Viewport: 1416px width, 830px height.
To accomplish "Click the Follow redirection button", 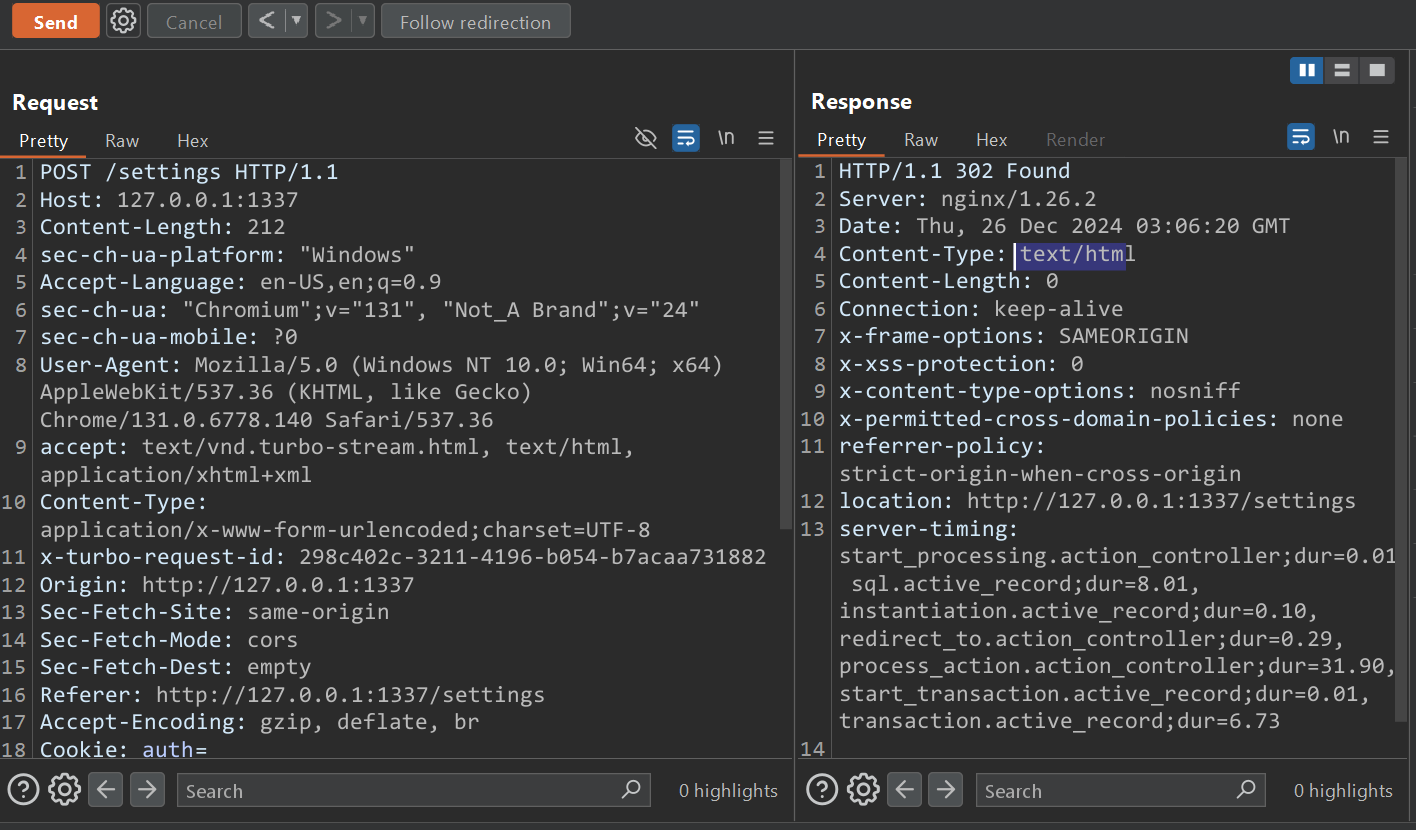I will tap(475, 22).
